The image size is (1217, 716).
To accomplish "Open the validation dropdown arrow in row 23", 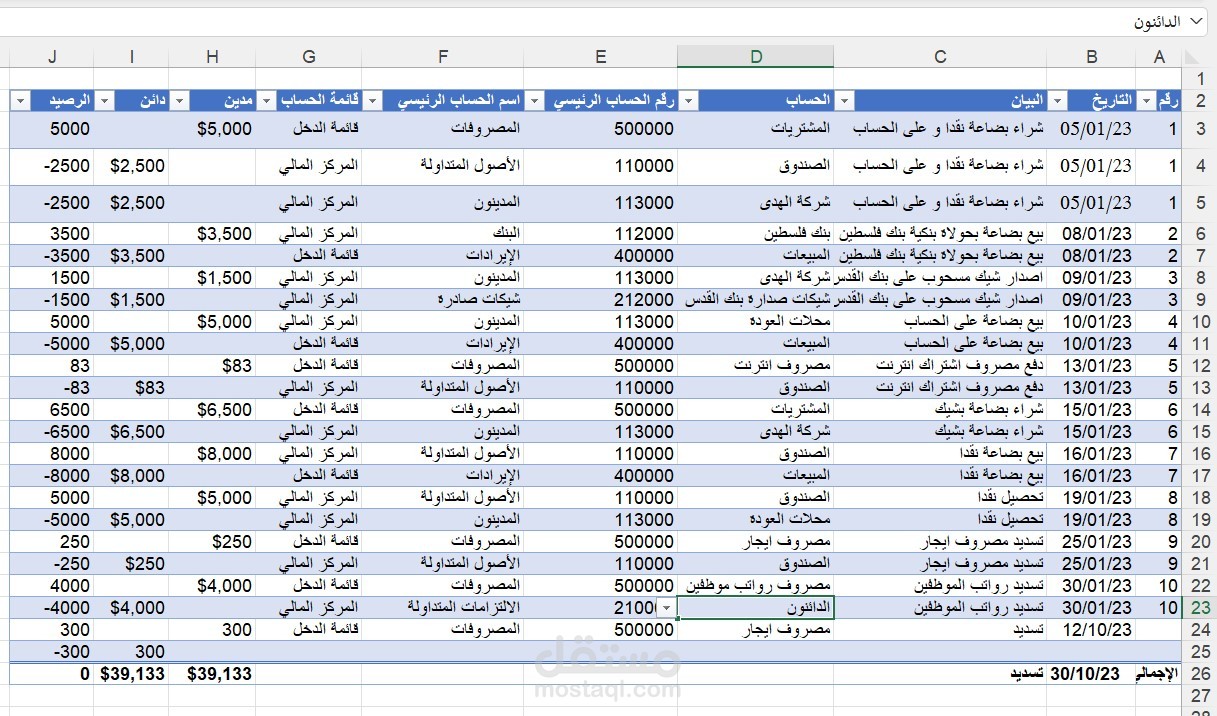I will tap(667, 608).
